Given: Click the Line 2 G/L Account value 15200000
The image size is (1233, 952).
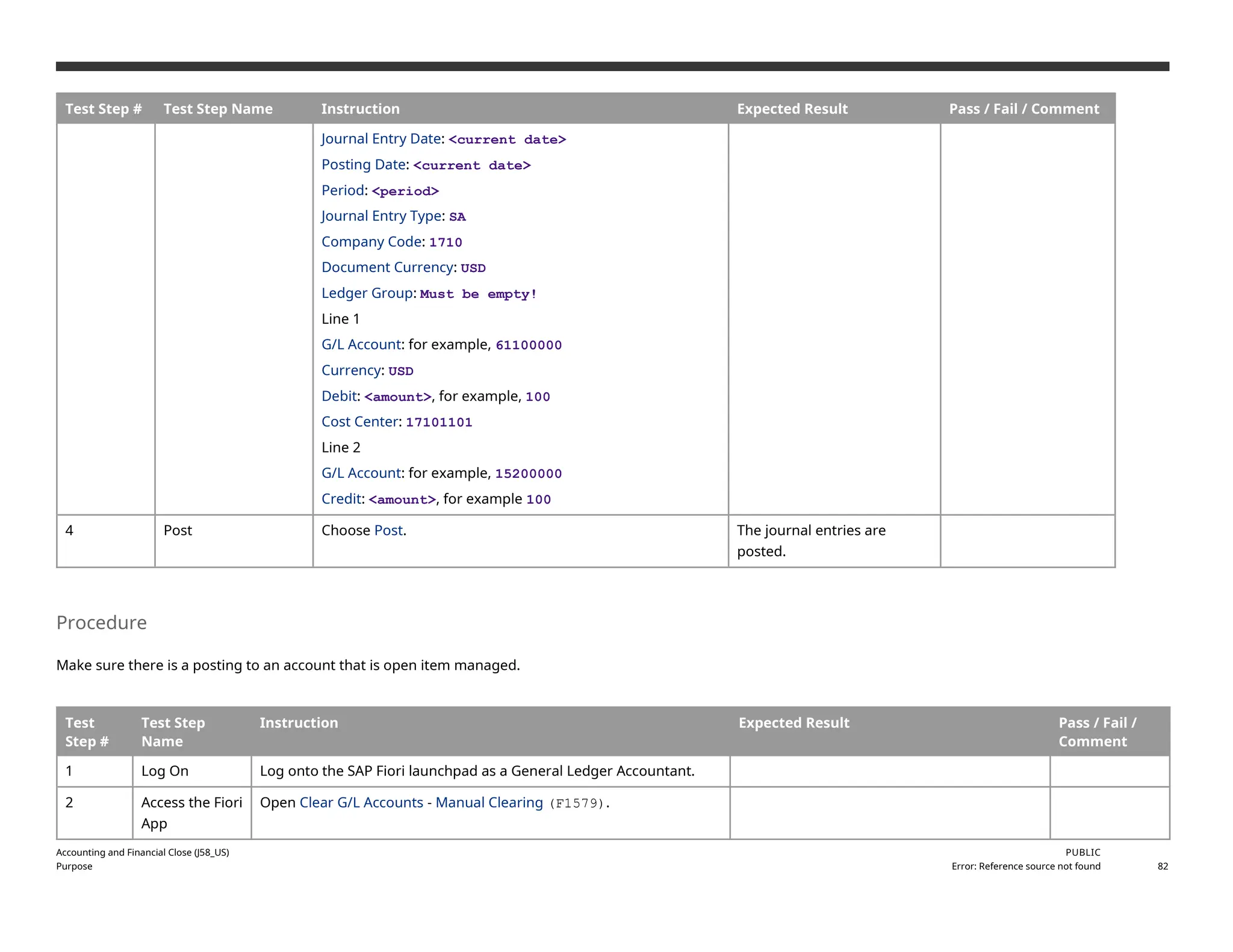Looking at the screenshot, I should click(529, 474).
